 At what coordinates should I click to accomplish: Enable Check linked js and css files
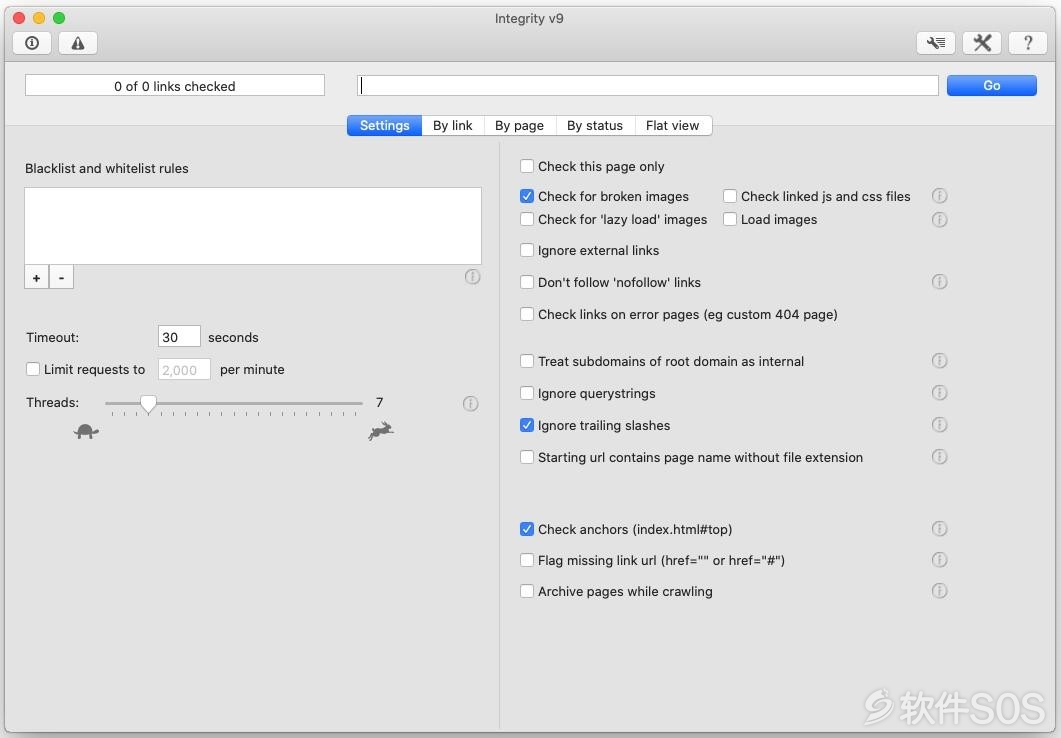tap(729, 196)
